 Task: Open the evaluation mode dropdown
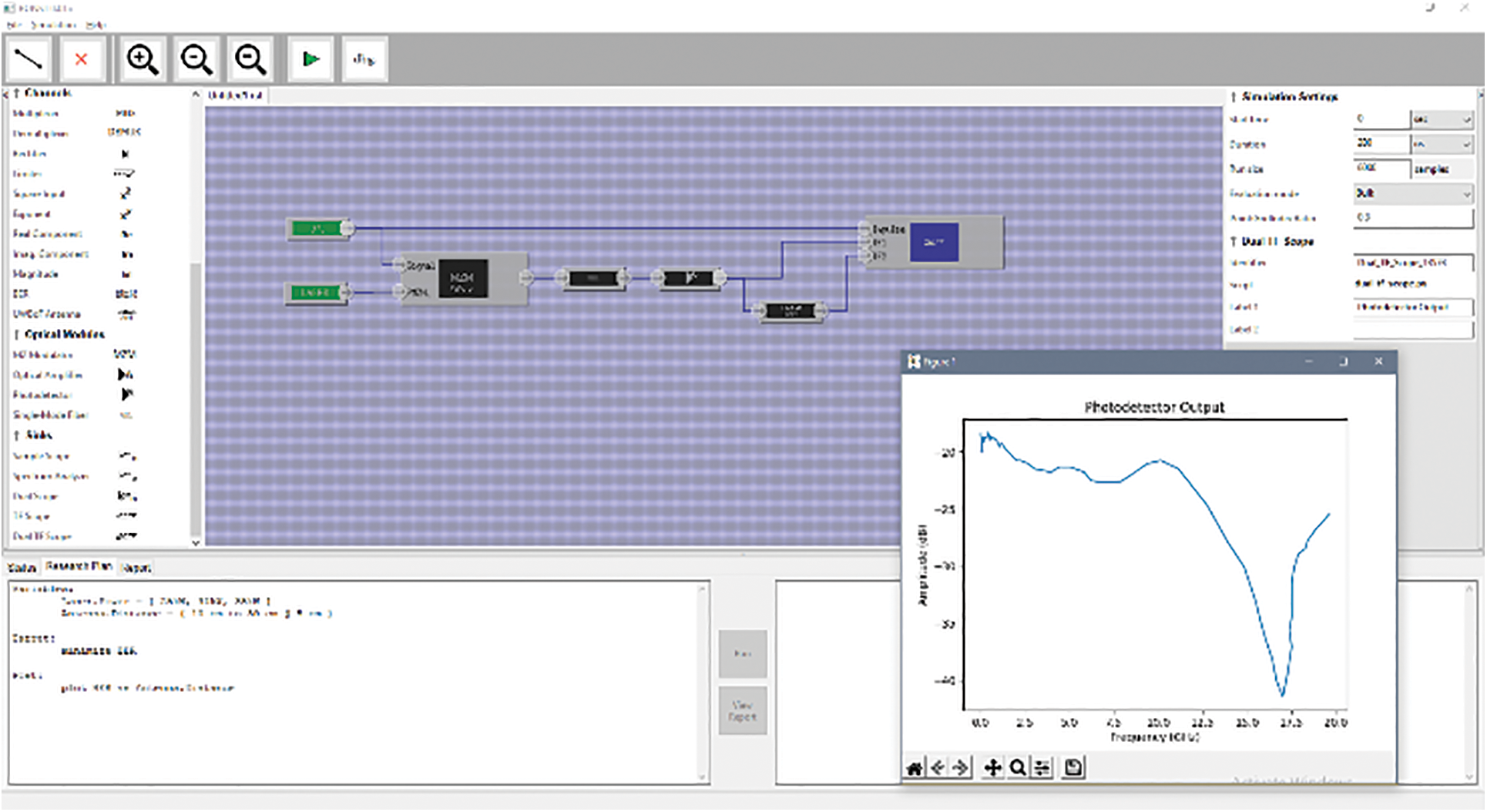point(1413,193)
